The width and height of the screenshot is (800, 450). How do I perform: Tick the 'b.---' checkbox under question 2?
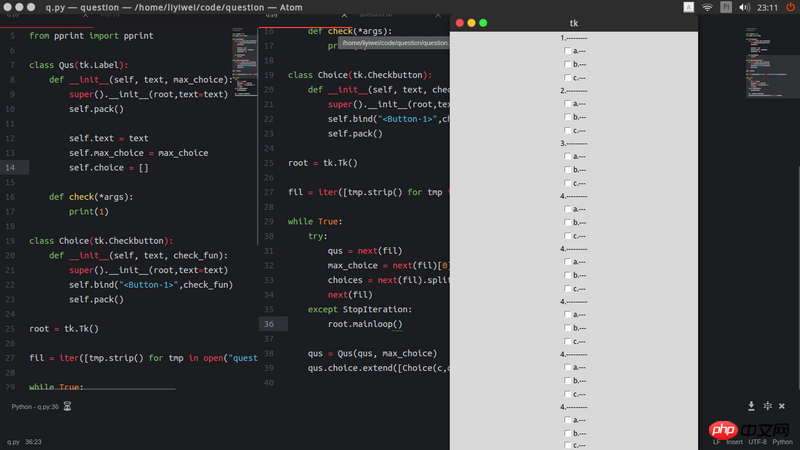click(568, 116)
